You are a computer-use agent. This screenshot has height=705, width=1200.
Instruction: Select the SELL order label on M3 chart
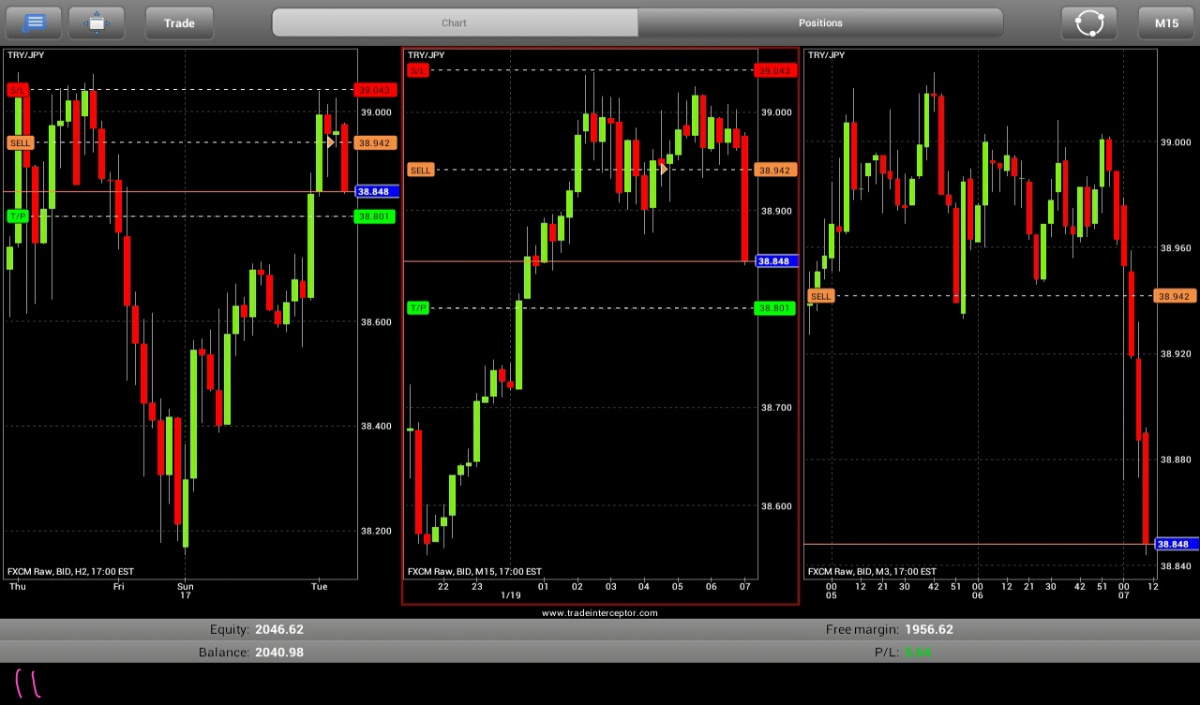coord(820,296)
